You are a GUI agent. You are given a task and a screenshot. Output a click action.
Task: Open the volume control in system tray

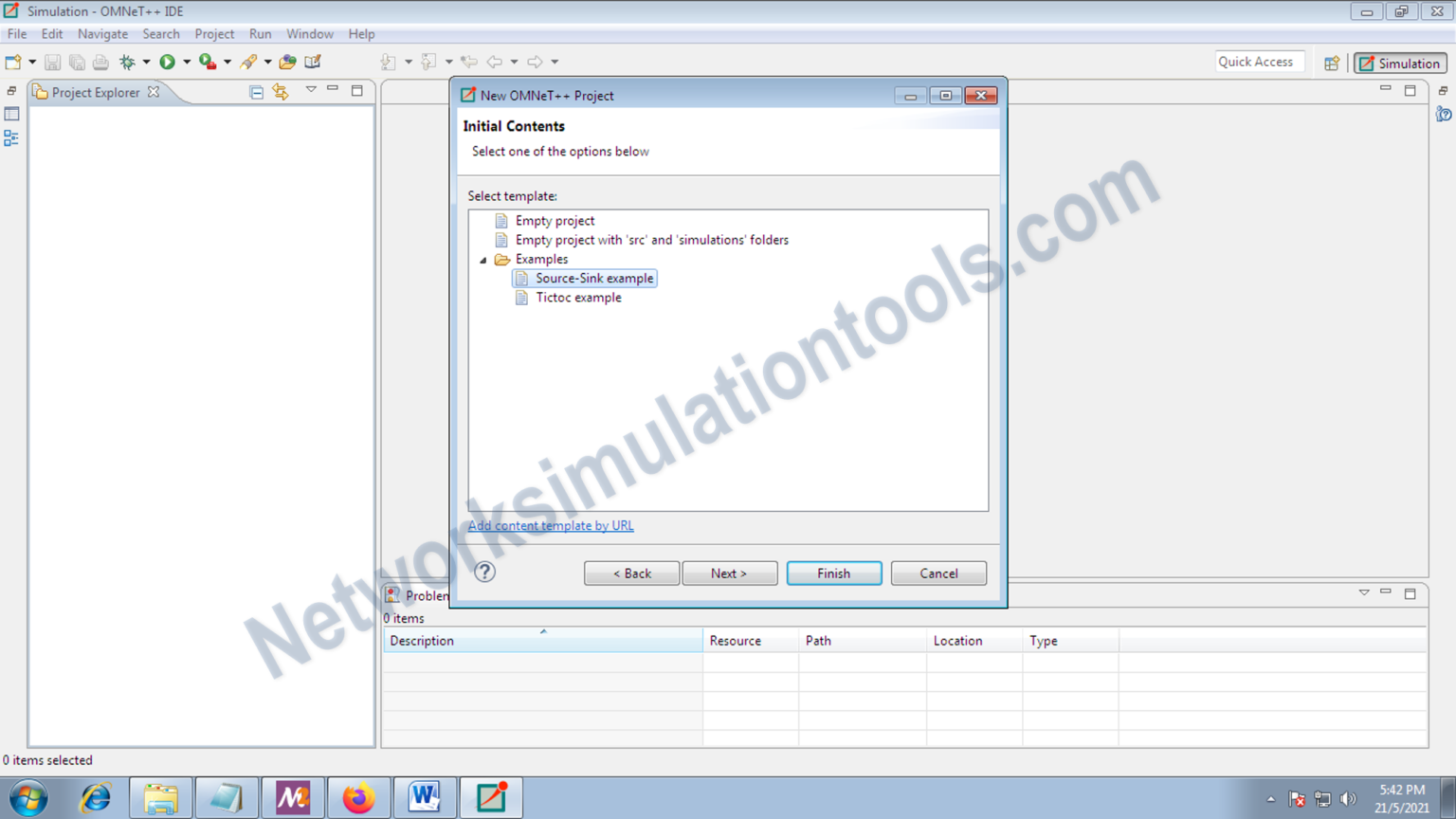[x=1350, y=797]
